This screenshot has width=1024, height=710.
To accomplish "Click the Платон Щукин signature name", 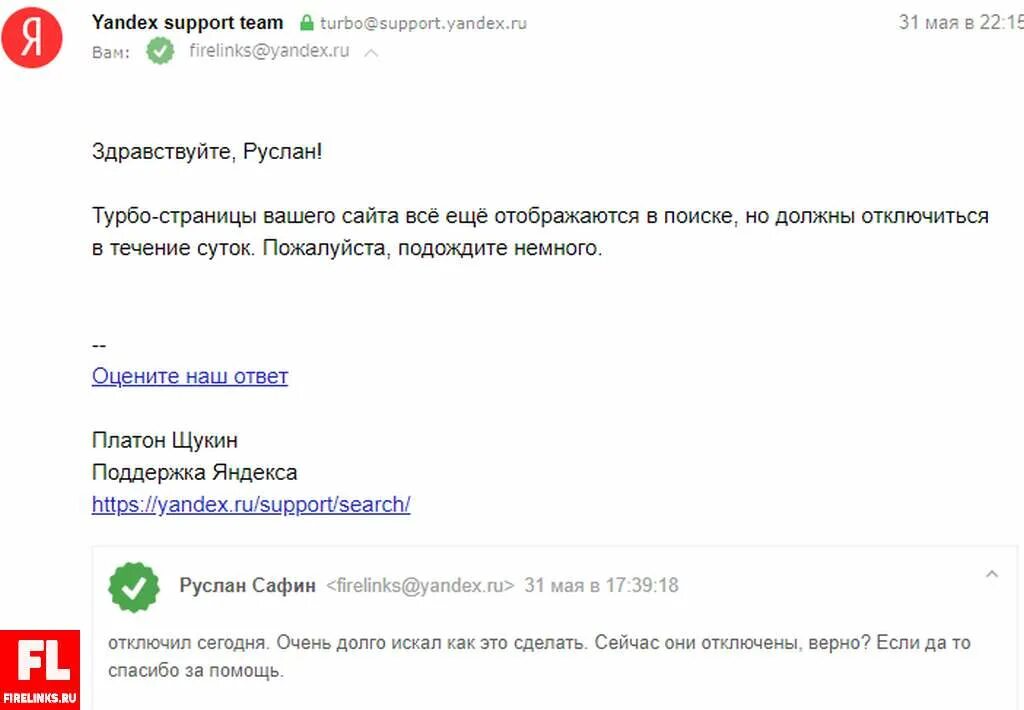I will (x=165, y=440).
